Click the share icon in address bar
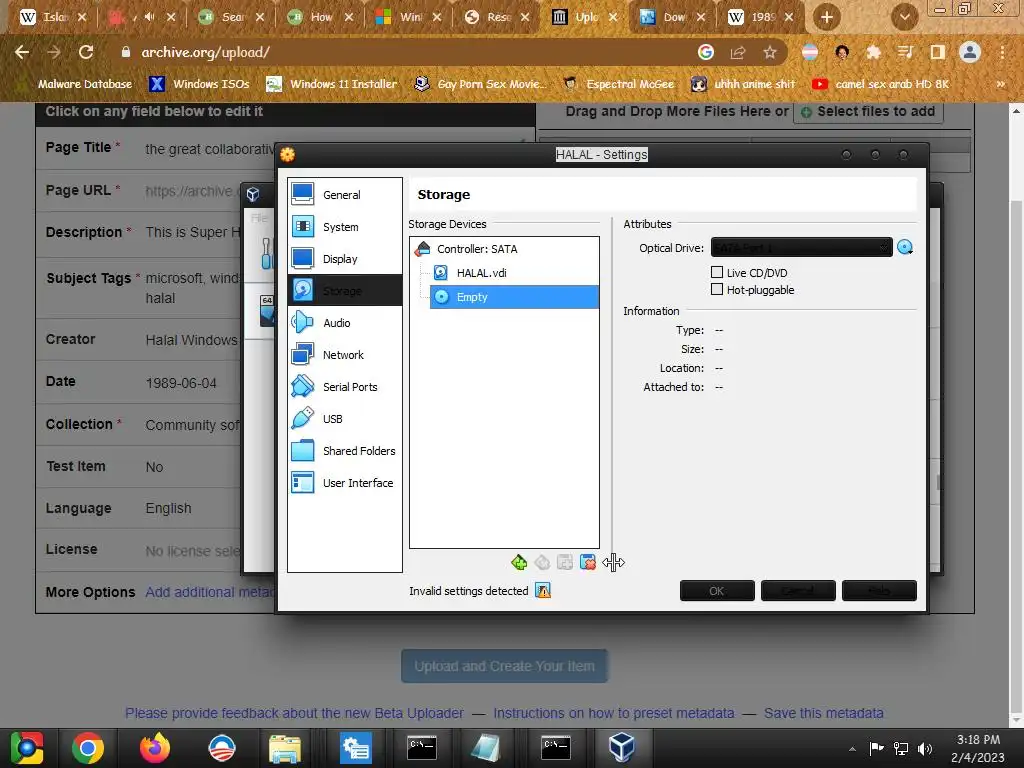 738,52
